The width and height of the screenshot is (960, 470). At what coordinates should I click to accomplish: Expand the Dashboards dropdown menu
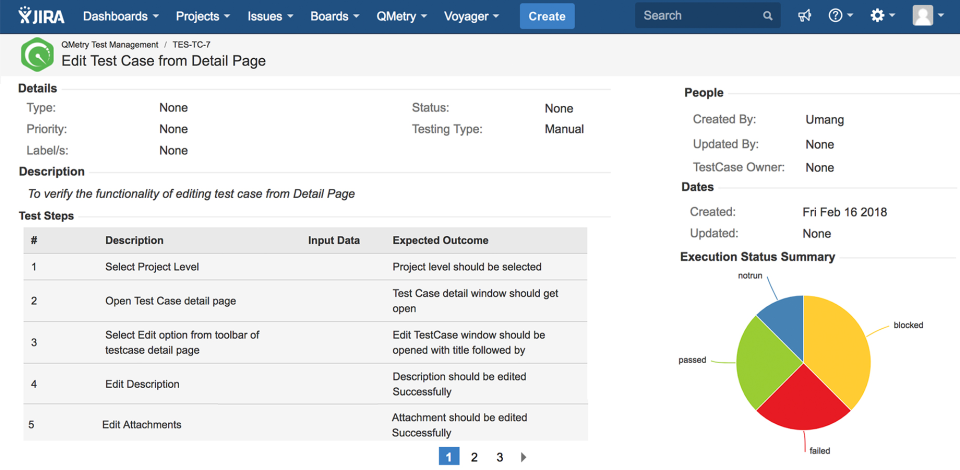tap(120, 16)
